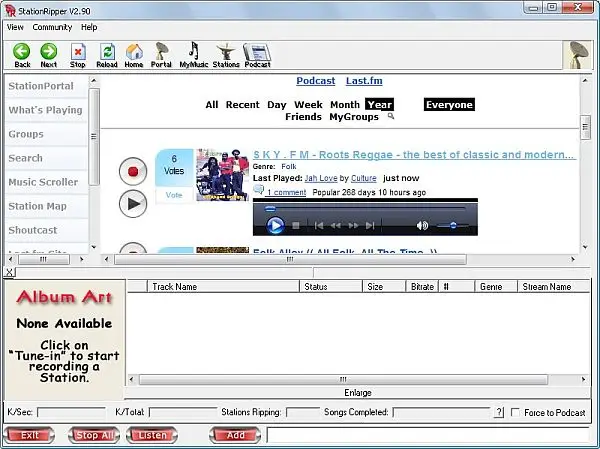
Task: Open the View menu
Action: coord(15,27)
